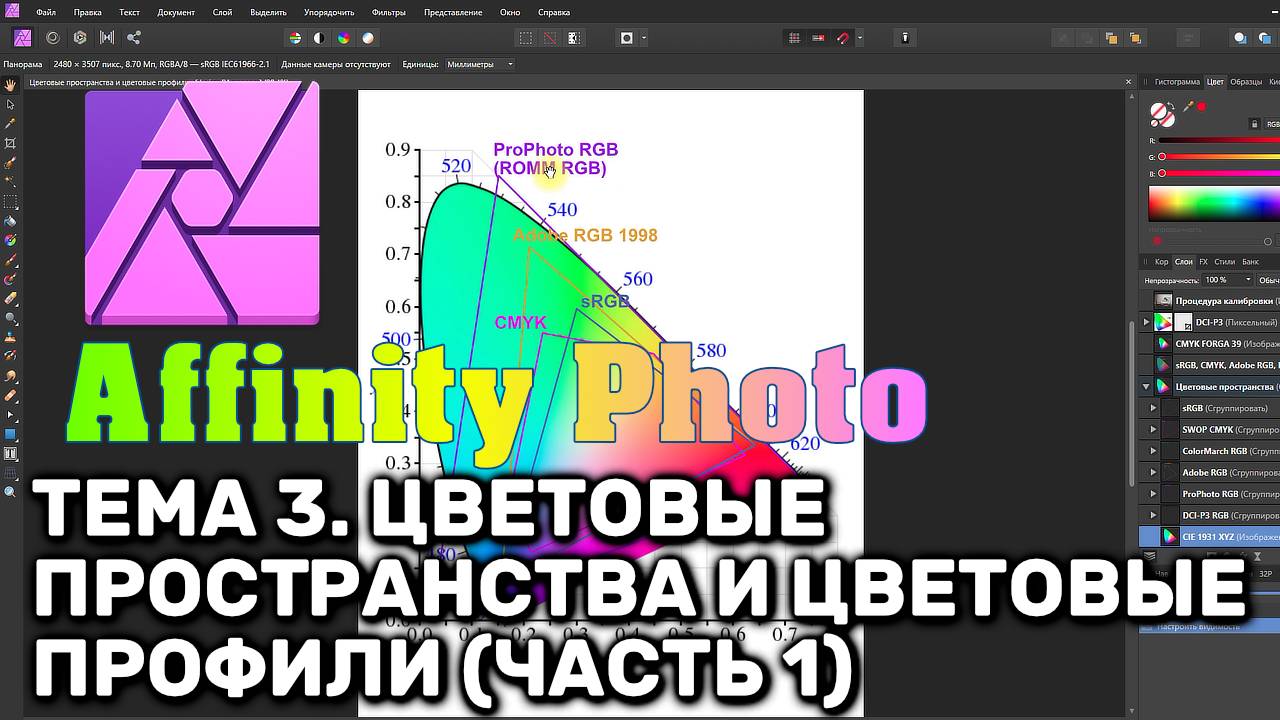The height and width of the screenshot is (720, 1280).
Task: Select the Selection Brush tool
Action: tap(11, 162)
